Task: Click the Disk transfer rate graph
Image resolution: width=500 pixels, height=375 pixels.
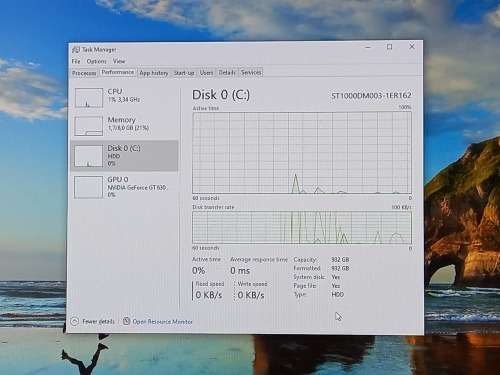Action: tap(302, 227)
